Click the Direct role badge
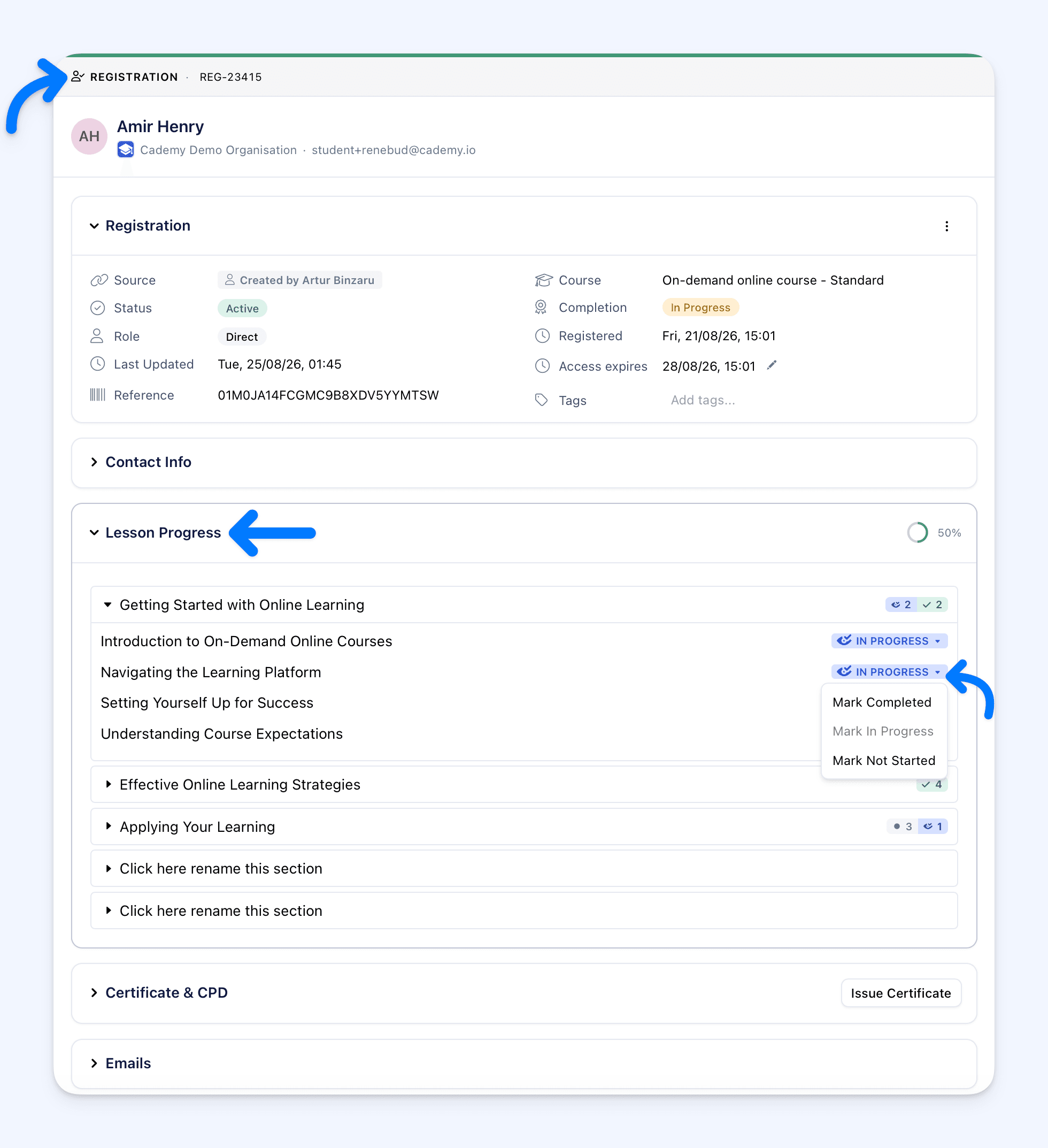The height and width of the screenshot is (1148, 1048). (x=242, y=336)
